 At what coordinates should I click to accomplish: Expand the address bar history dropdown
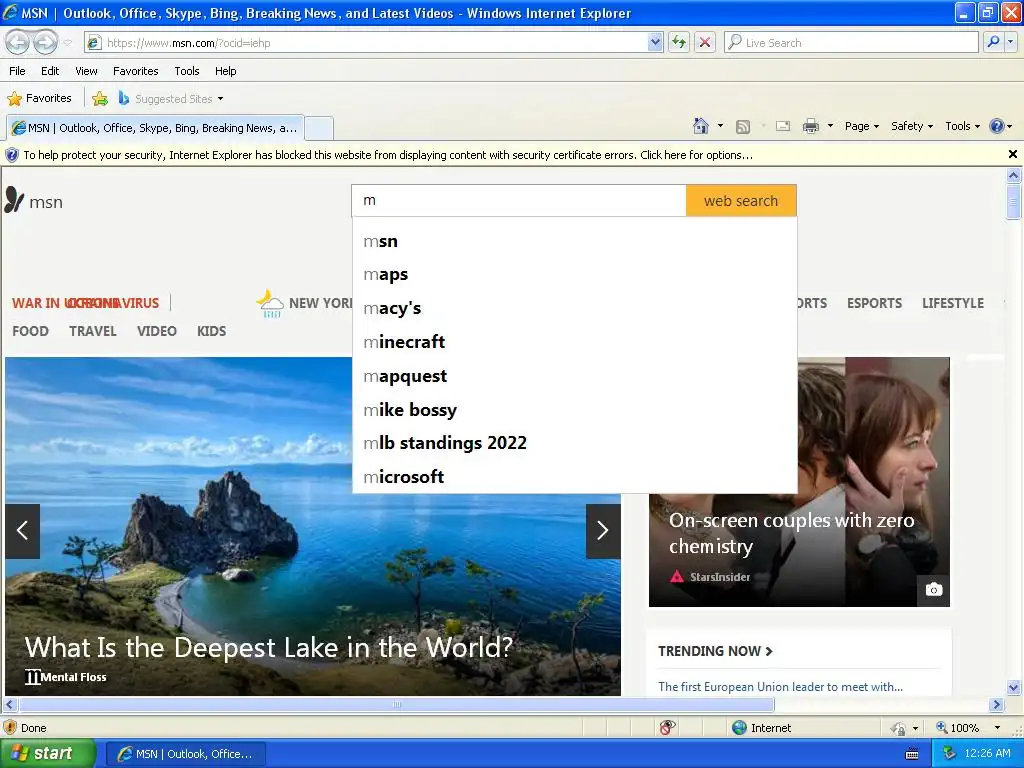point(656,42)
